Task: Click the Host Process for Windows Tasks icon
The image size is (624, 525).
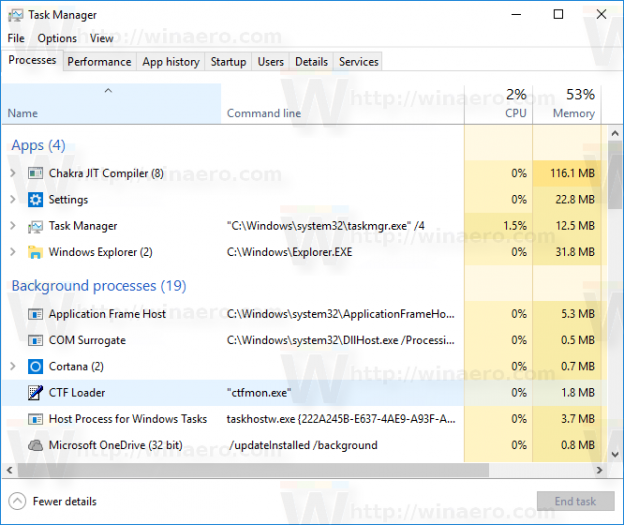Action: coord(35,419)
